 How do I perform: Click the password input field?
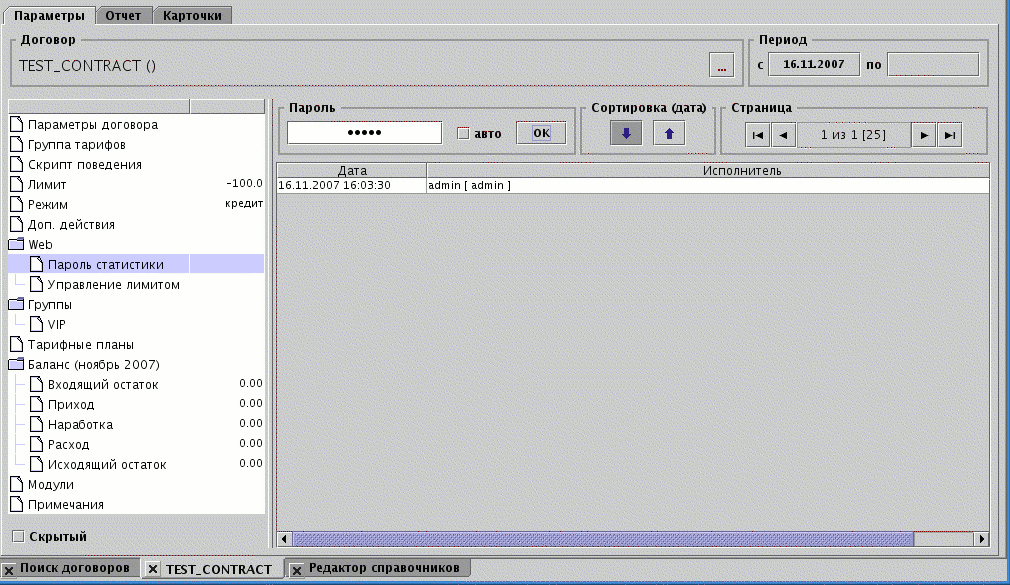364,133
